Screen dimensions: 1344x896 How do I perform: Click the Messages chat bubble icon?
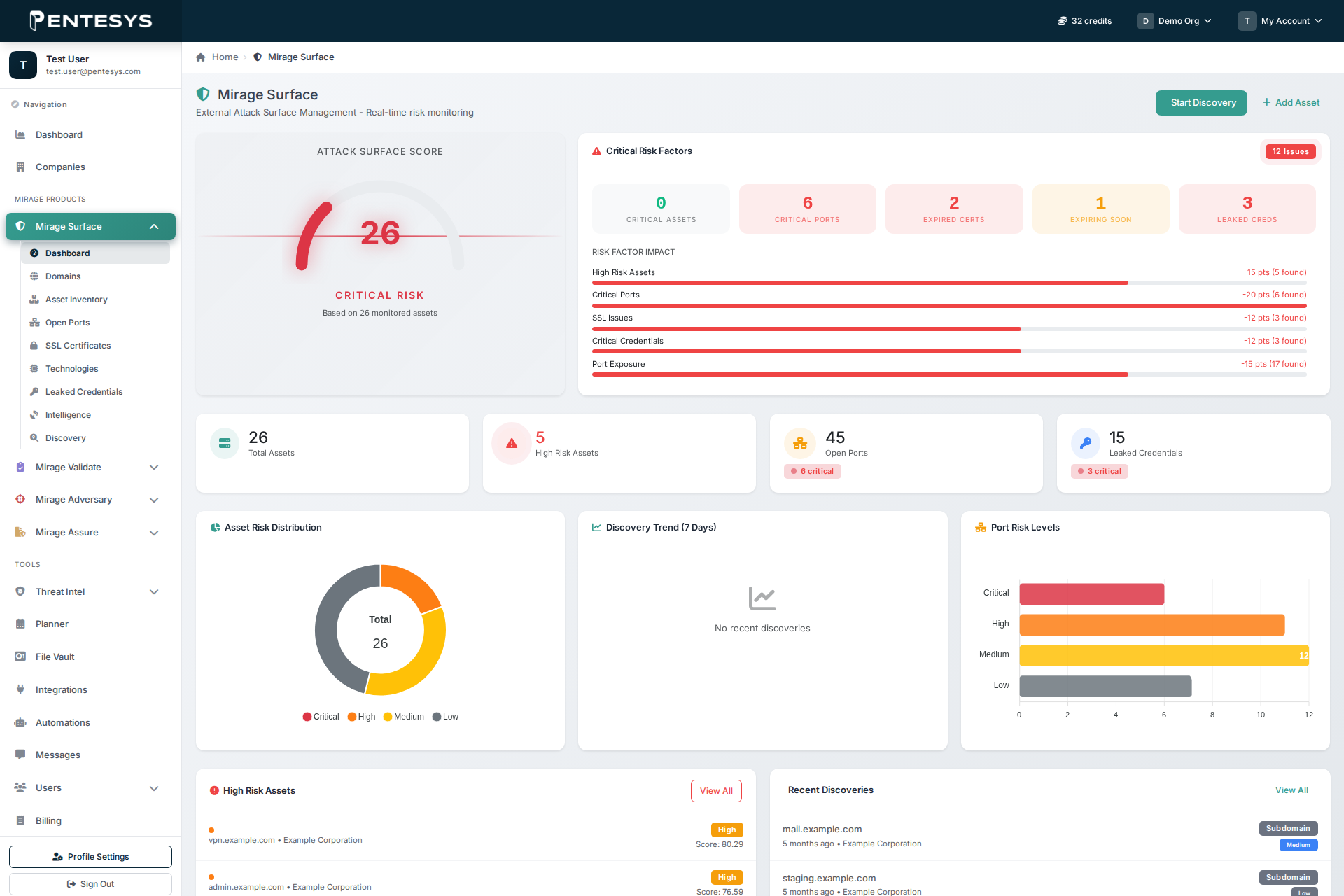pyautogui.click(x=20, y=755)
